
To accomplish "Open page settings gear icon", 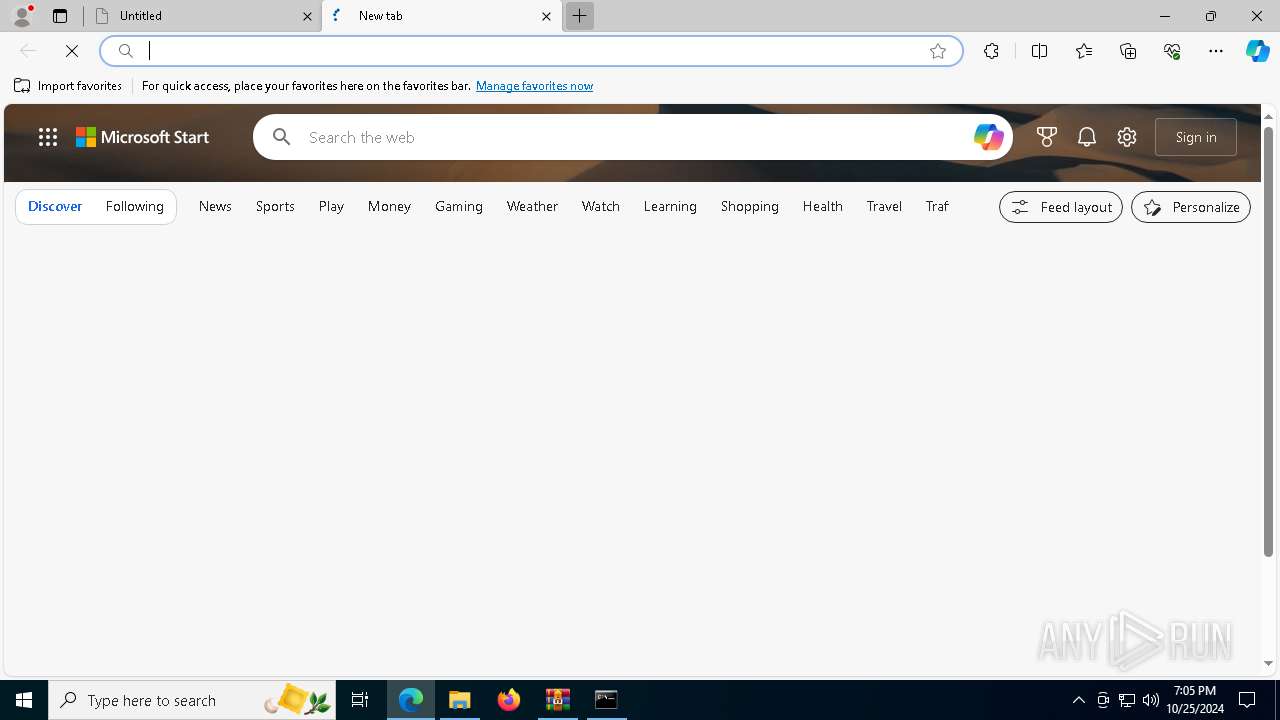I will point(1127,137).
